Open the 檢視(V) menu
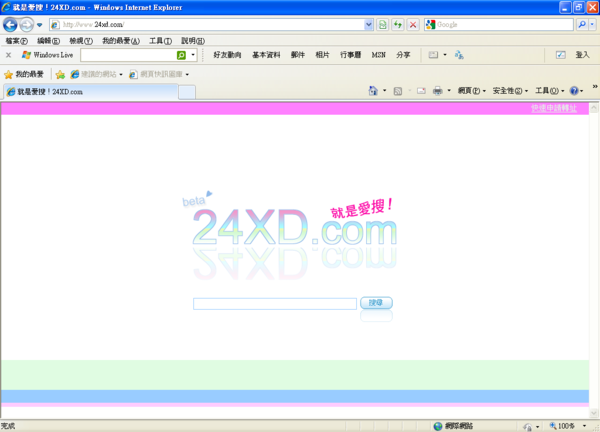This screenshot has width=600, height=432. pos(81,41)
